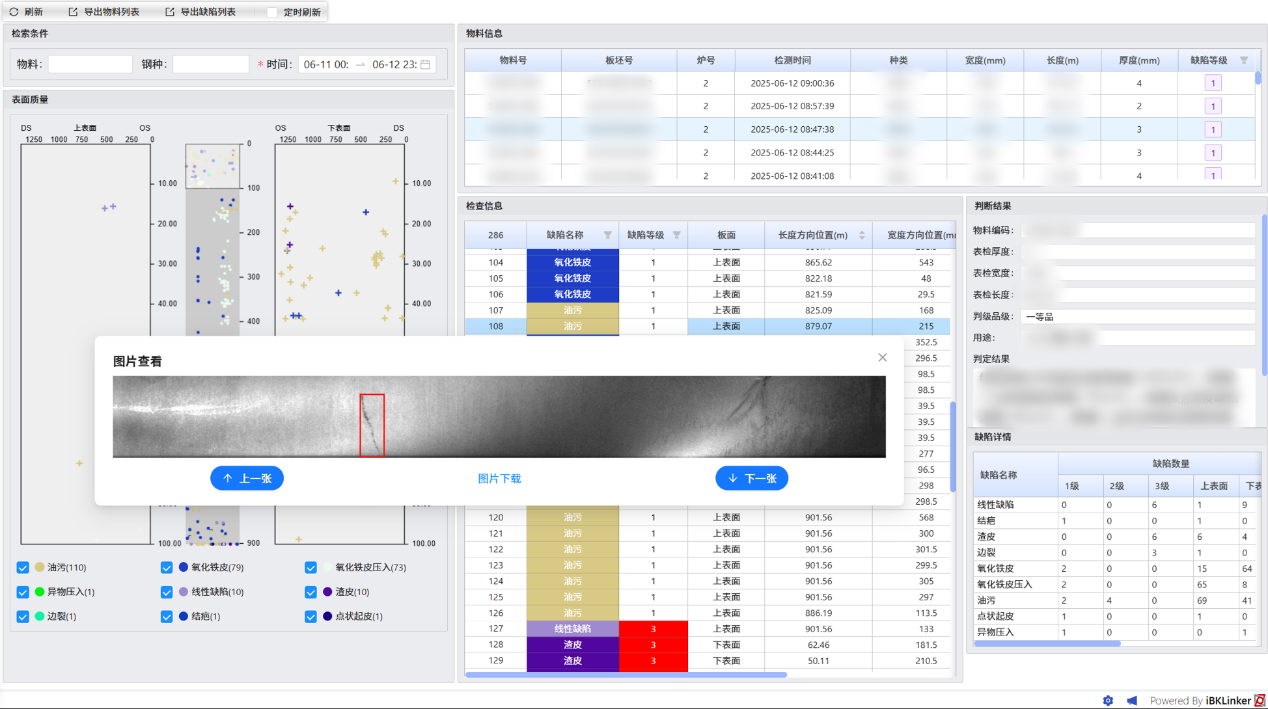Click the 导出缺陷列表 export icon
Screen dimensions: 1268x709
170,12
